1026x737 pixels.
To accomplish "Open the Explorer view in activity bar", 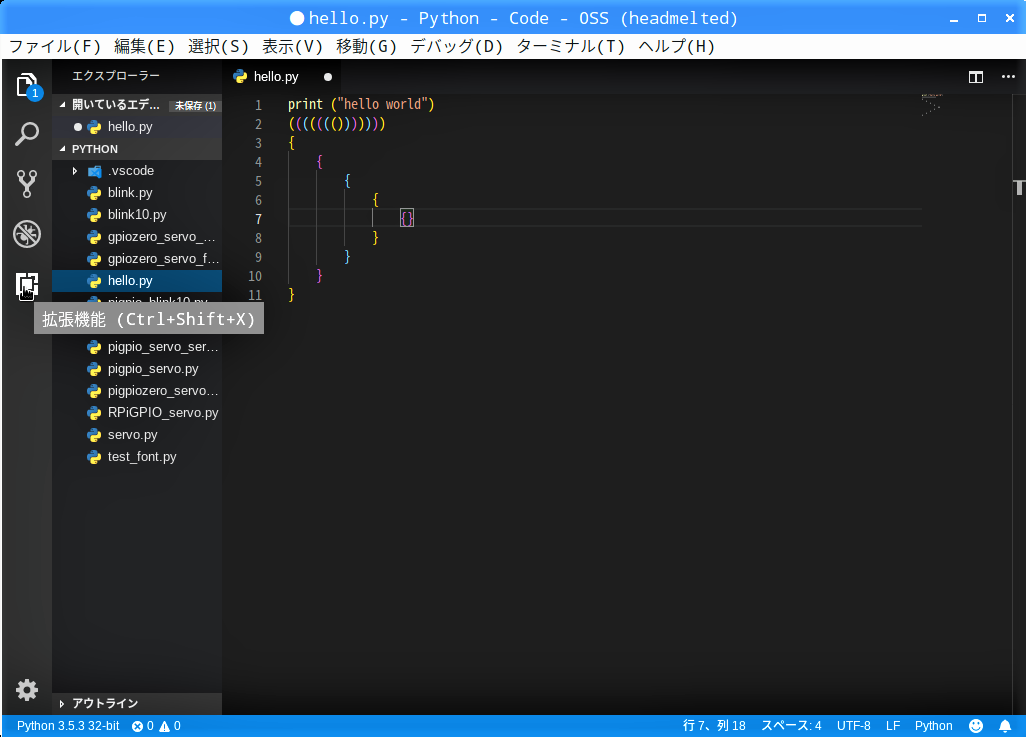I will [27, 85].
